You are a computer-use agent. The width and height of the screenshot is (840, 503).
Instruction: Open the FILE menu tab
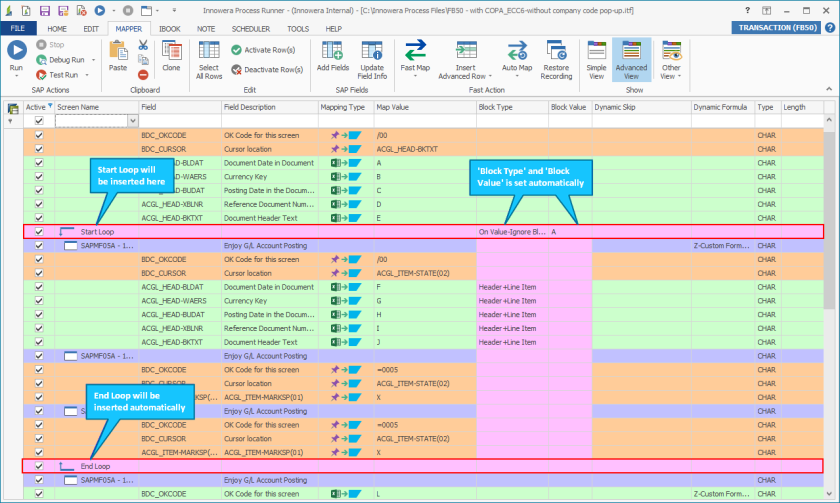point(18,29)
